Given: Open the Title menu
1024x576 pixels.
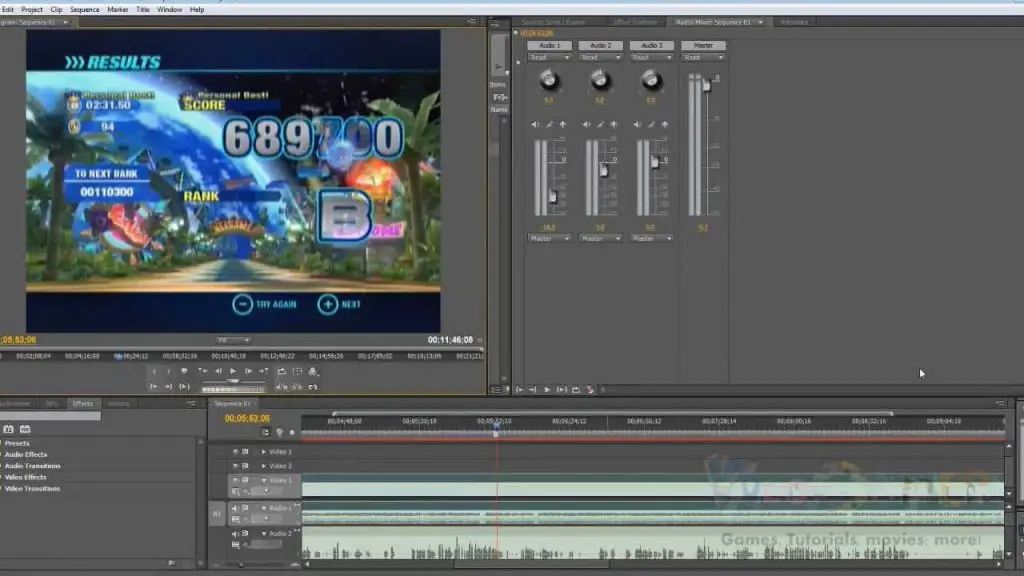Looking at the screenshot, I should click(x=142, y=10).
